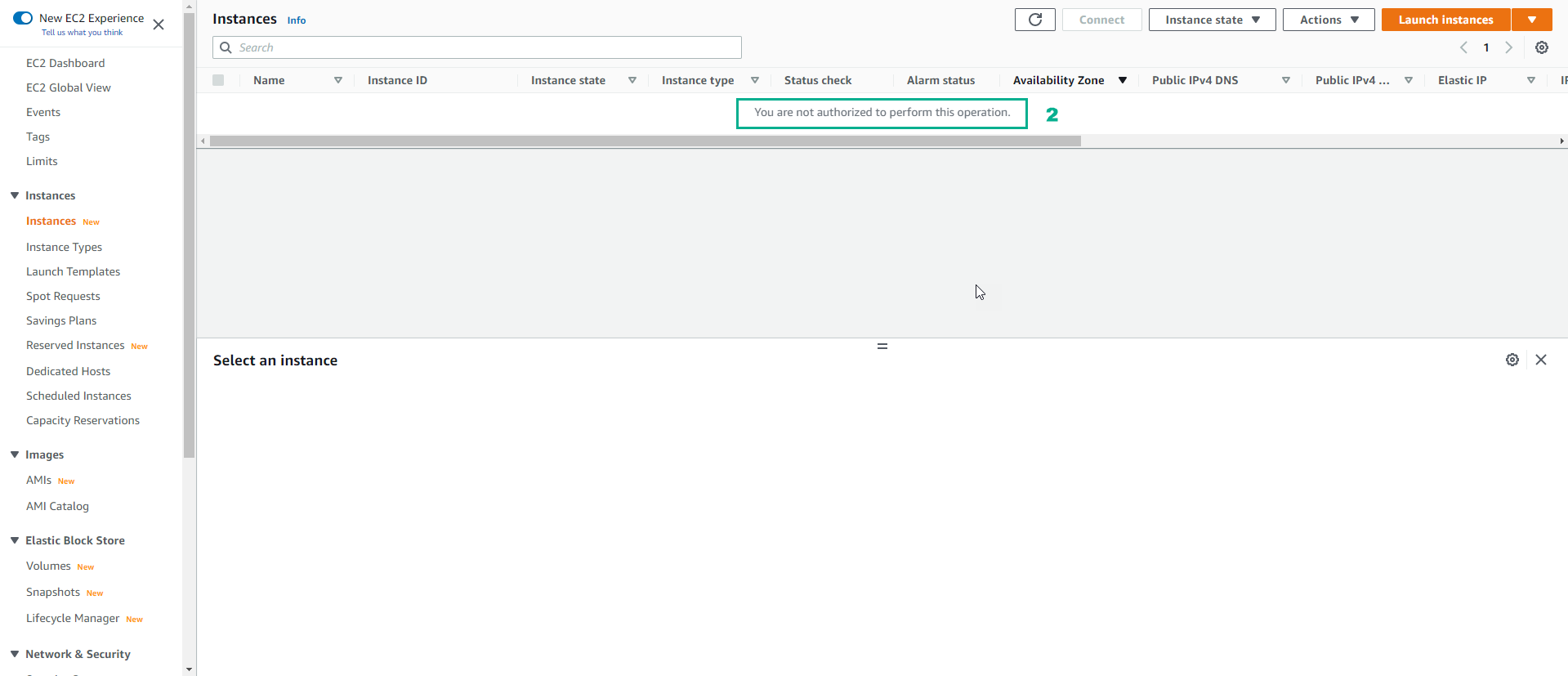Open Dedicated Hosts
The image size is (1568, 676).
coord(68,371)
